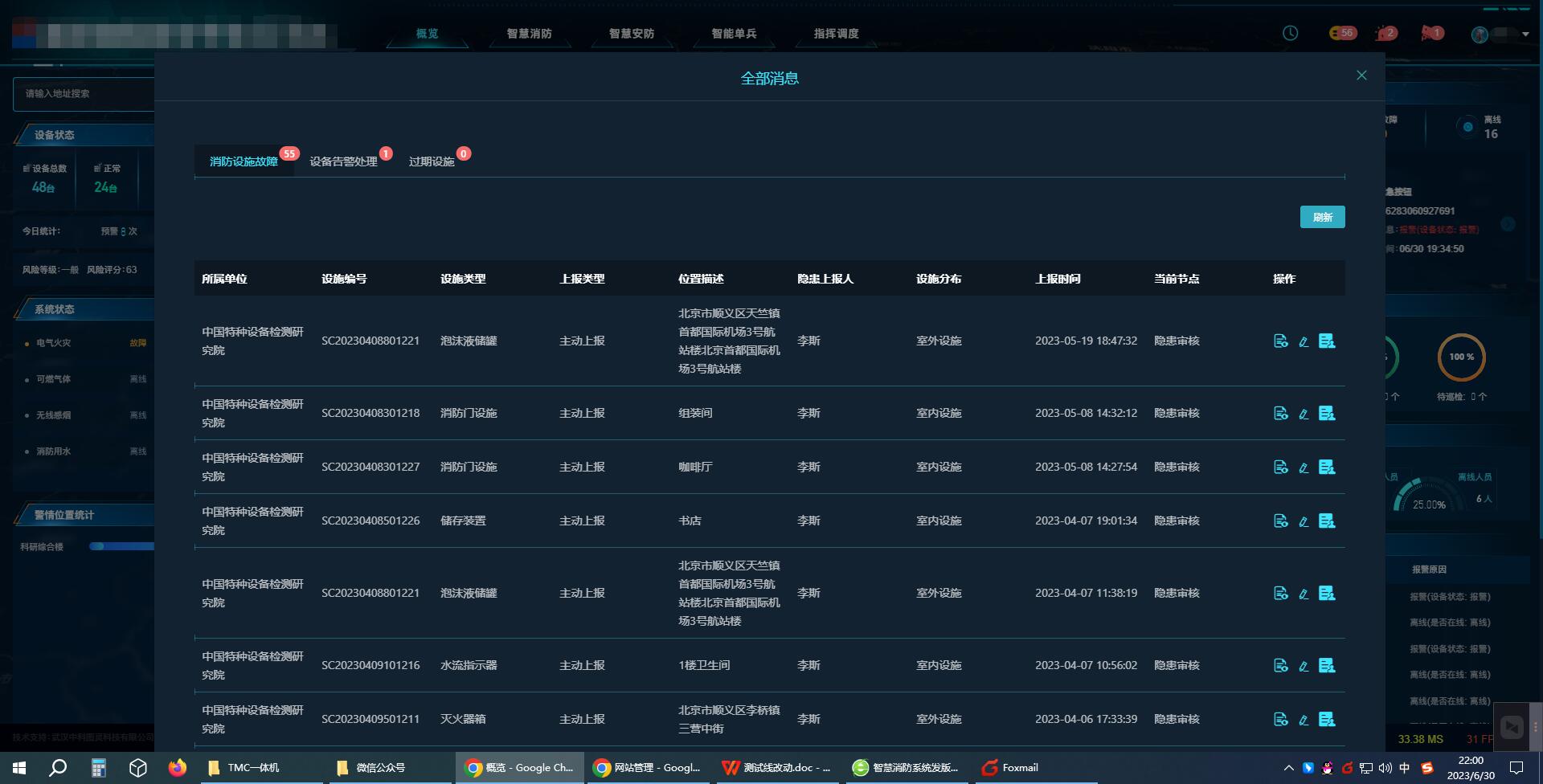View details of record reported 2023-04-07 11:38:19
This screenshot has height=784, width=1543.
1281,594
